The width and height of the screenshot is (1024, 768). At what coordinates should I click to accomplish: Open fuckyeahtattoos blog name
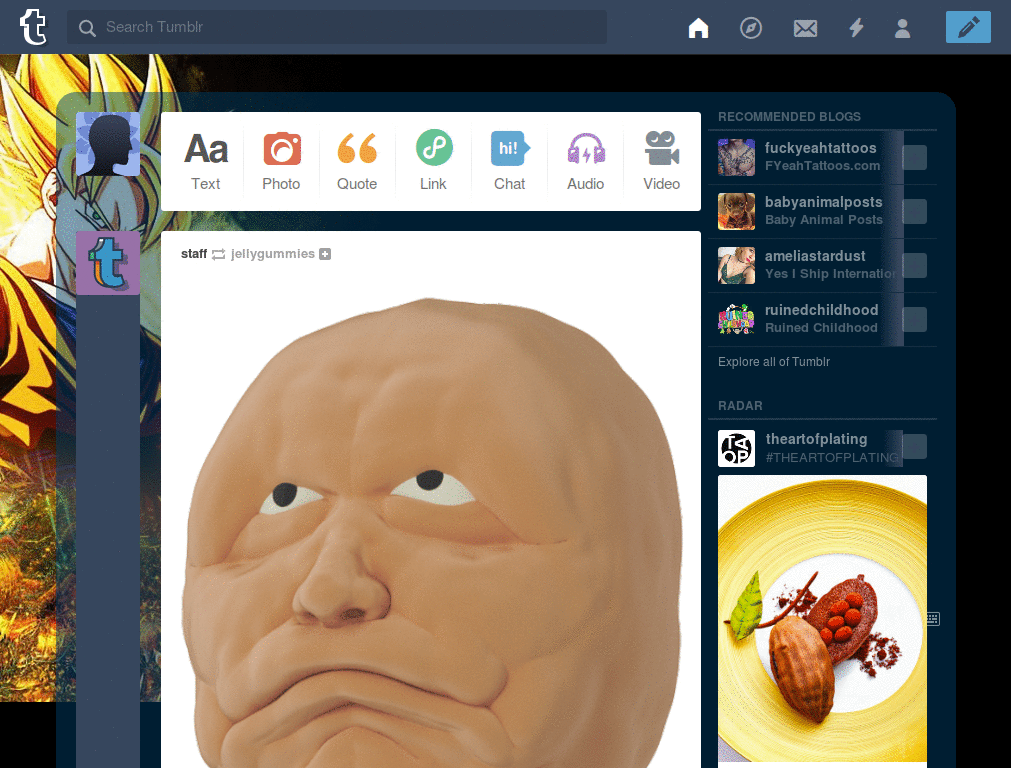[x=820, y=148]
